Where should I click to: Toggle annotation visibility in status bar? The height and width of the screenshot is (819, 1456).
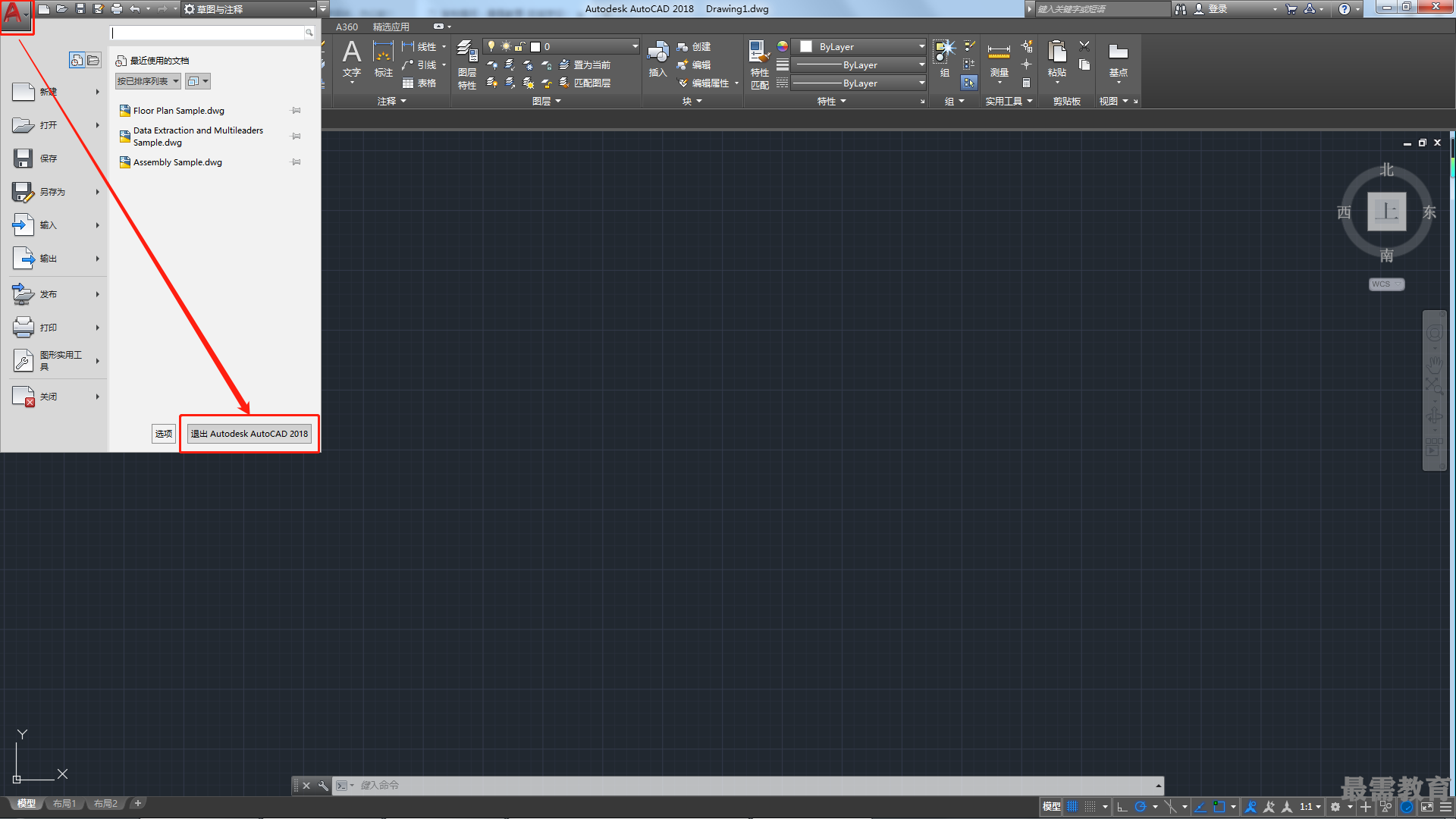pos(1251,807)
